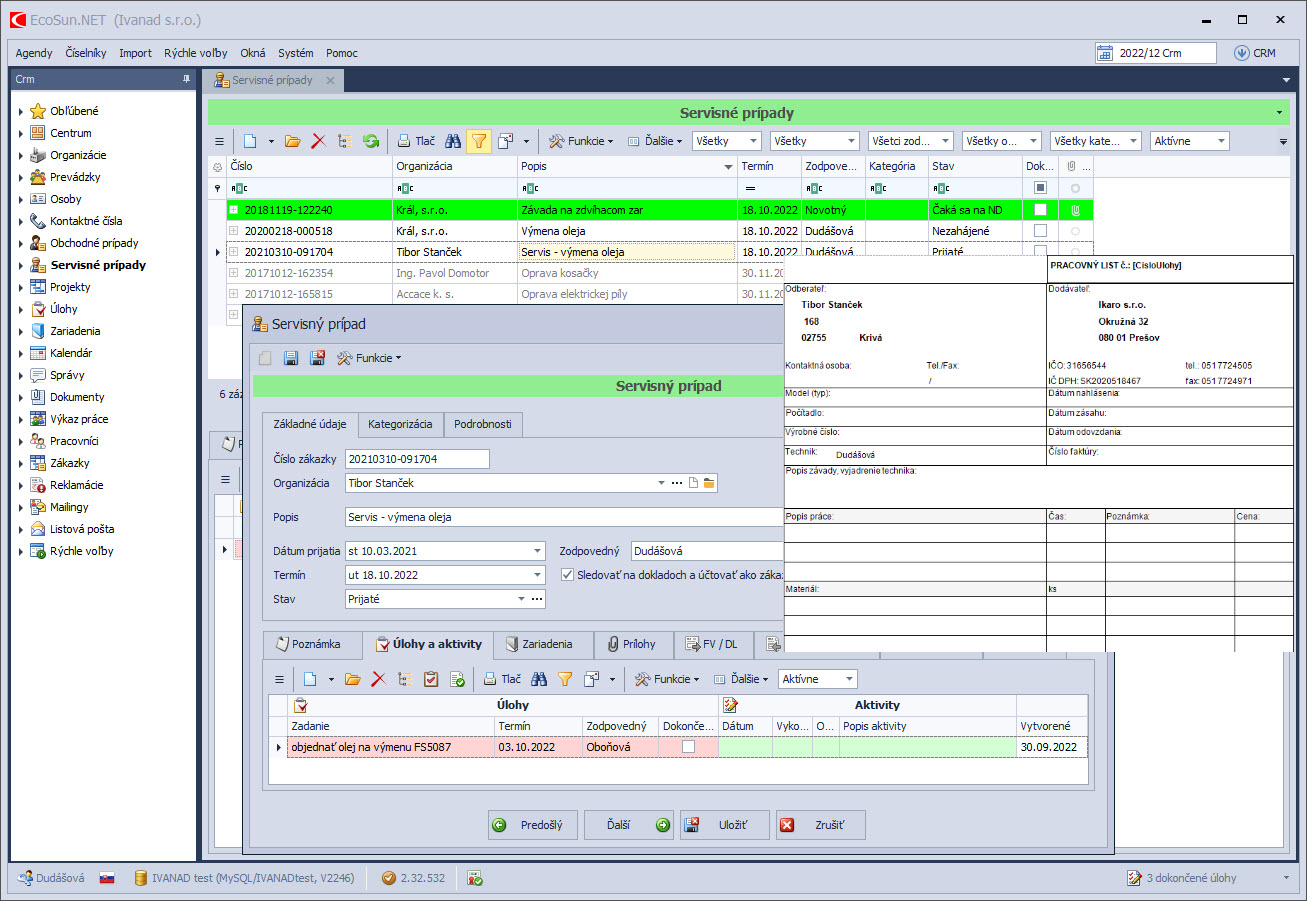Click the Uložiť button
Screen dimensions: 1307x901
click(x=727, y=825)
